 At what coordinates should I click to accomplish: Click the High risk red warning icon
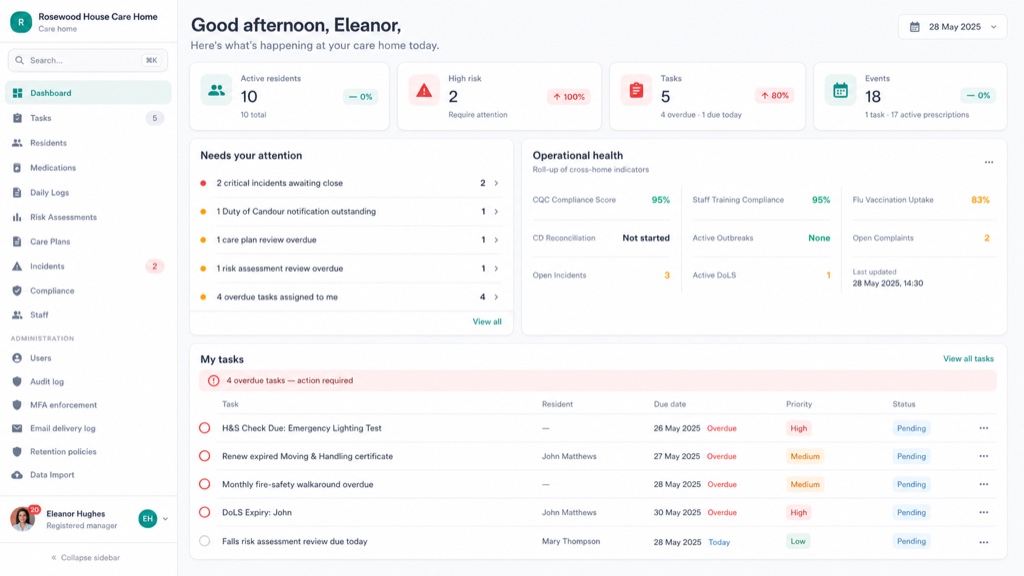click(424, 90)
